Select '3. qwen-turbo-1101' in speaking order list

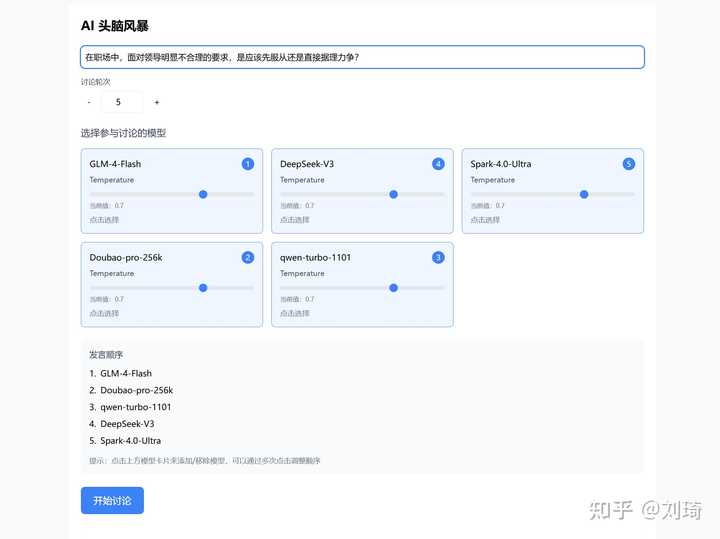pos(130,407)
